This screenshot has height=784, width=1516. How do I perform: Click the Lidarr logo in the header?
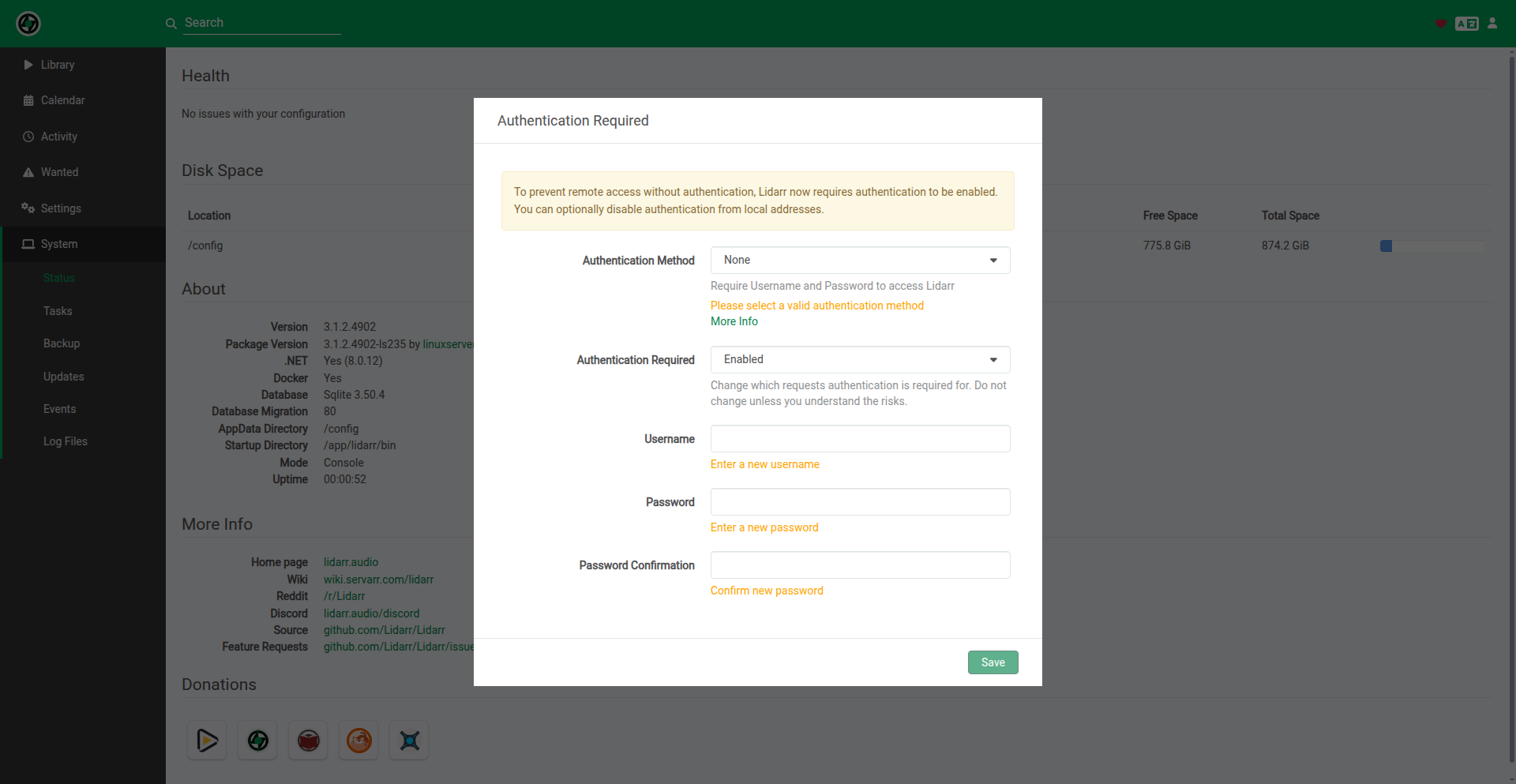coord(28,24)
